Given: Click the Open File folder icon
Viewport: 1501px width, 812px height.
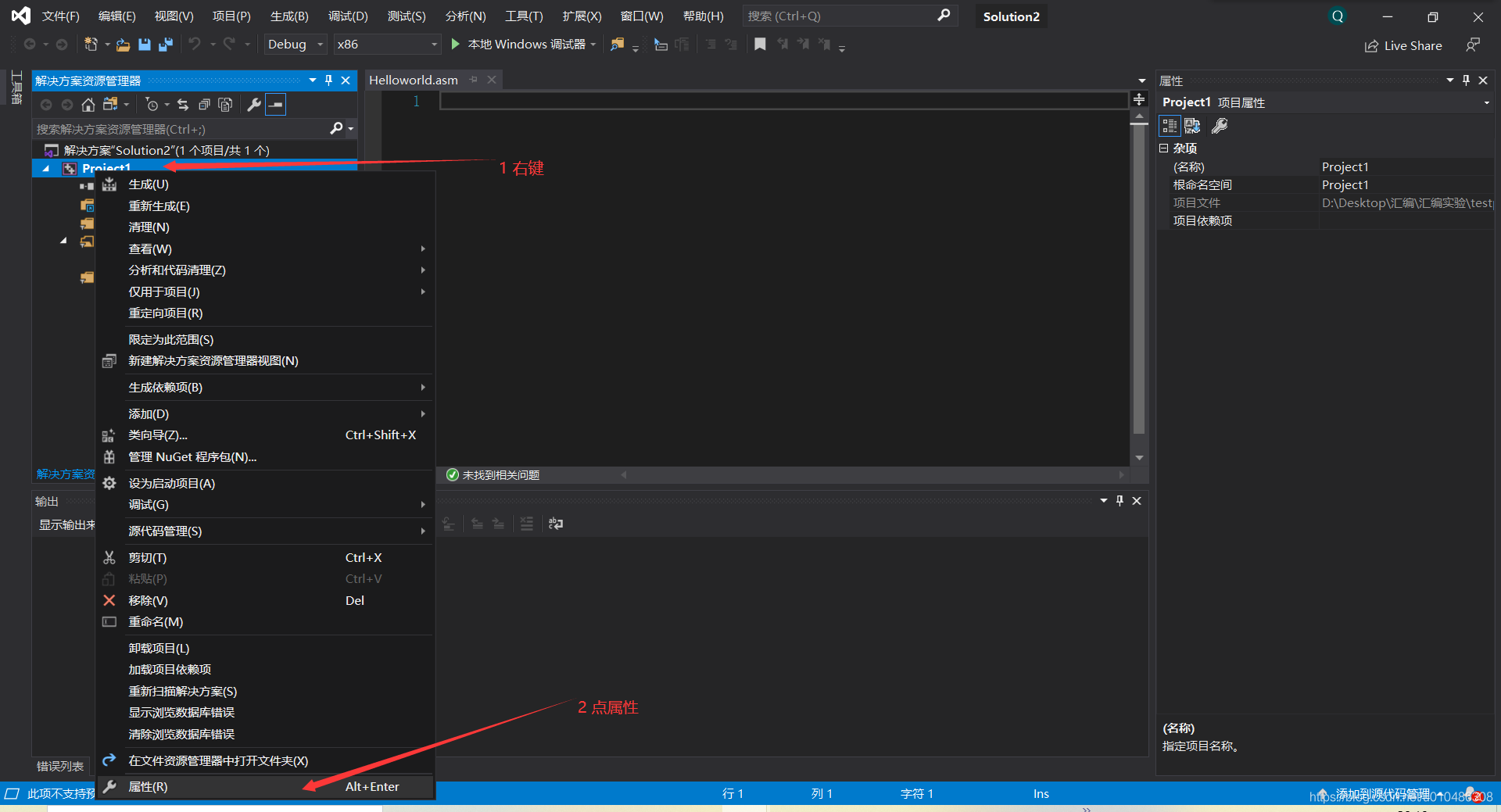Looking at the screenshot, I should (123, 45).
